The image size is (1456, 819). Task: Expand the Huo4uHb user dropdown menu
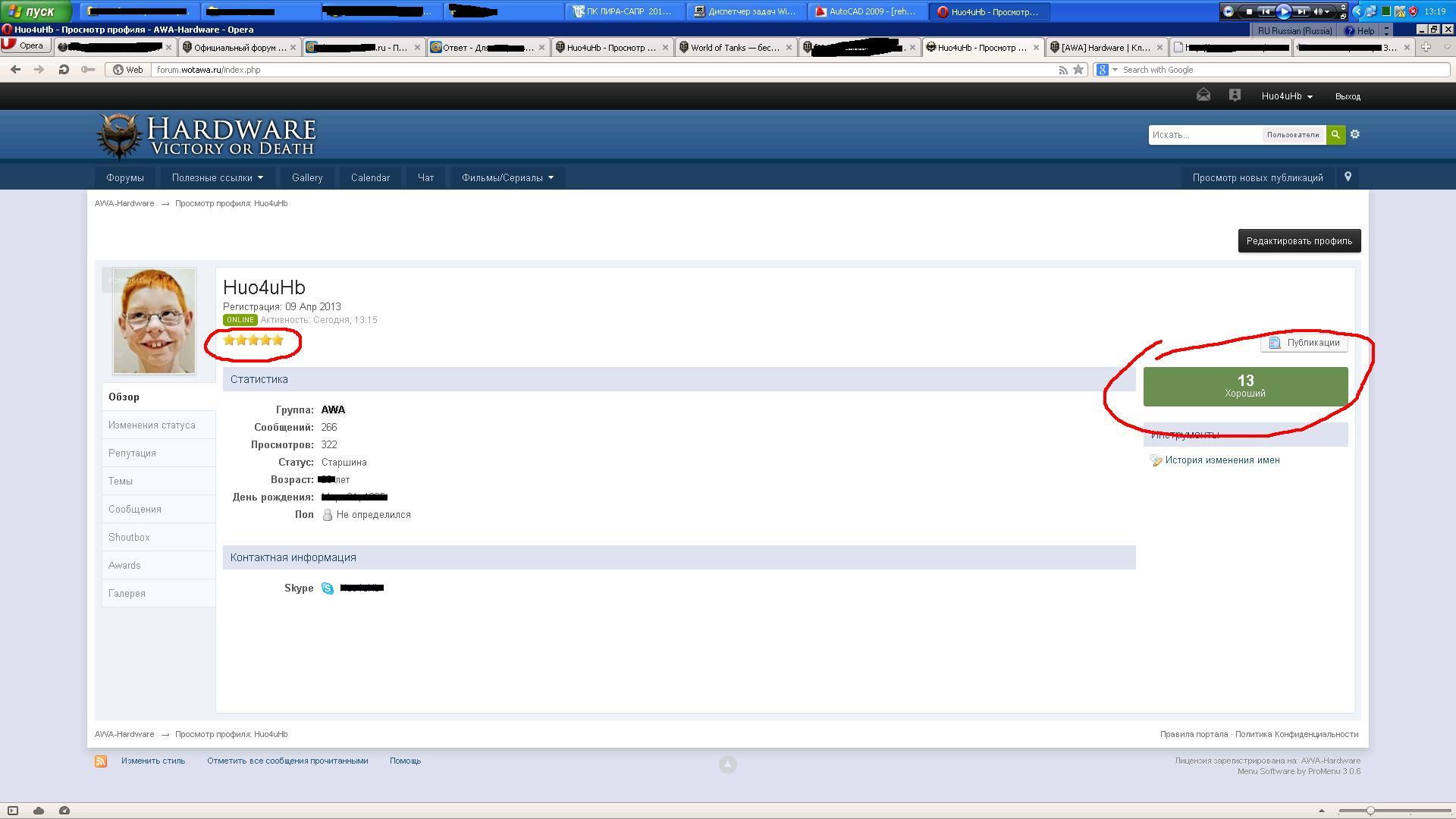(x=1287, y=96)
